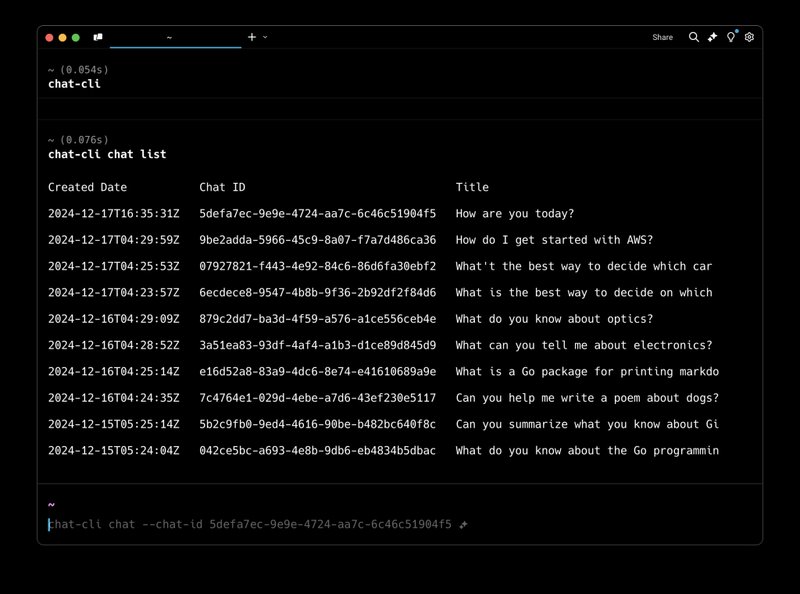The height and width of the screenshot is (594, 800).
Task: Click the 'Chat ID' column header
Action: pos(222,187)
